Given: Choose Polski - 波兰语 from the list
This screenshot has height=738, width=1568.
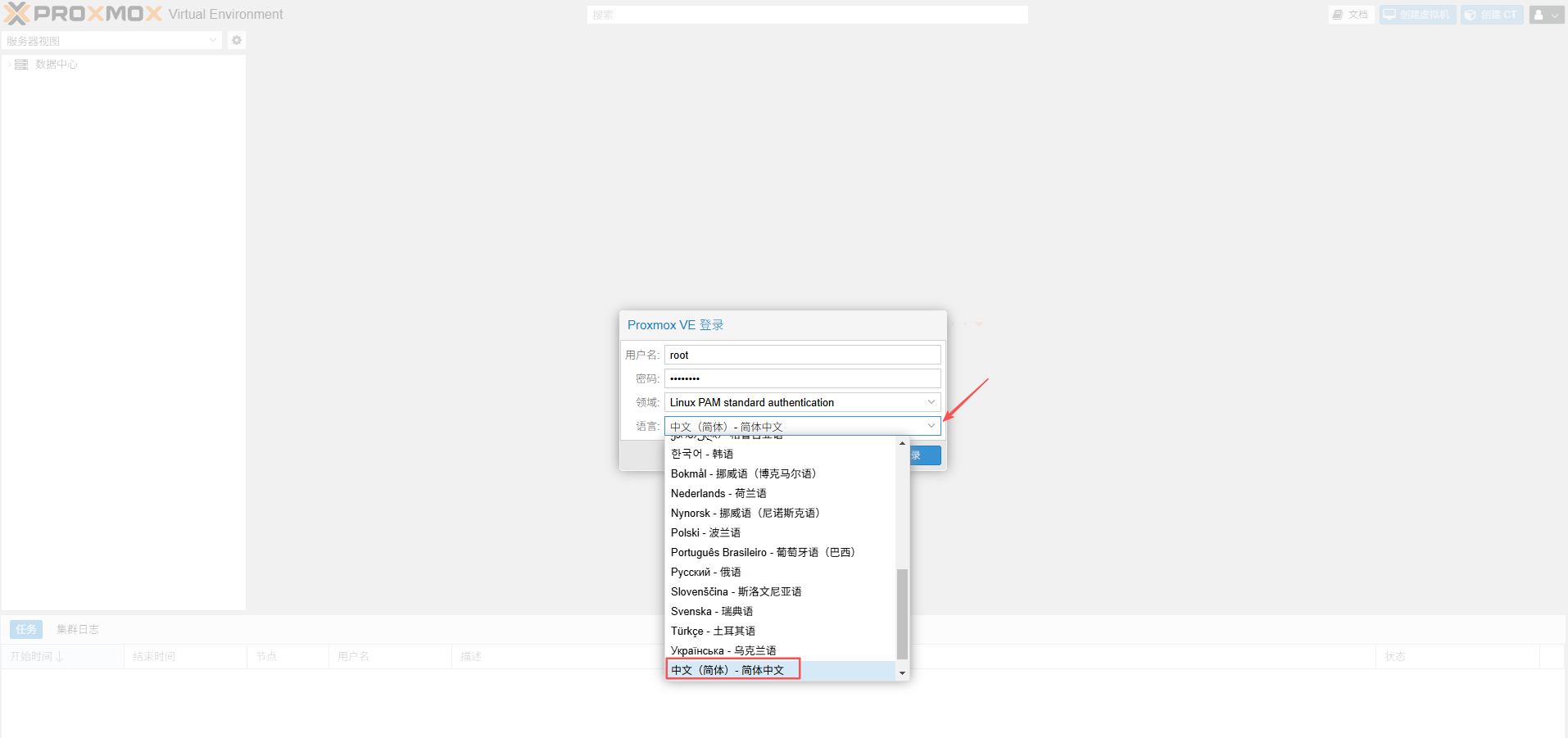Looking at the screenshot, I should click(x=781, y=532).
